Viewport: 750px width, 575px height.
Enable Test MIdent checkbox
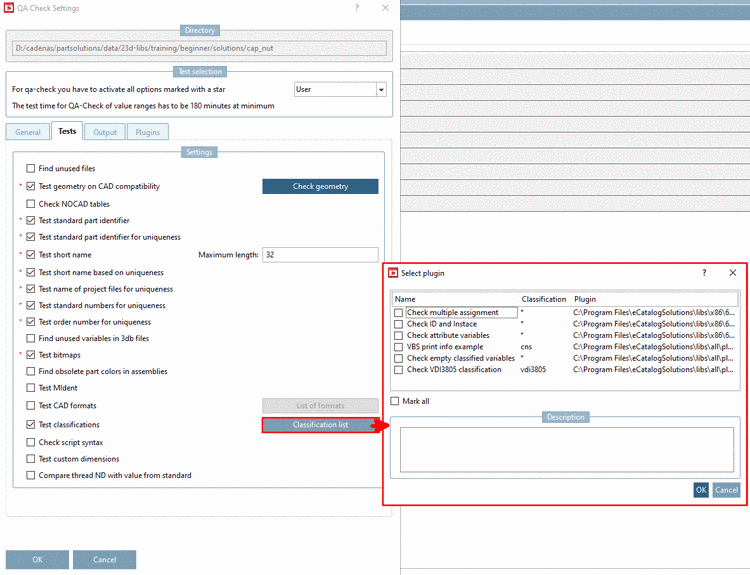31,388
